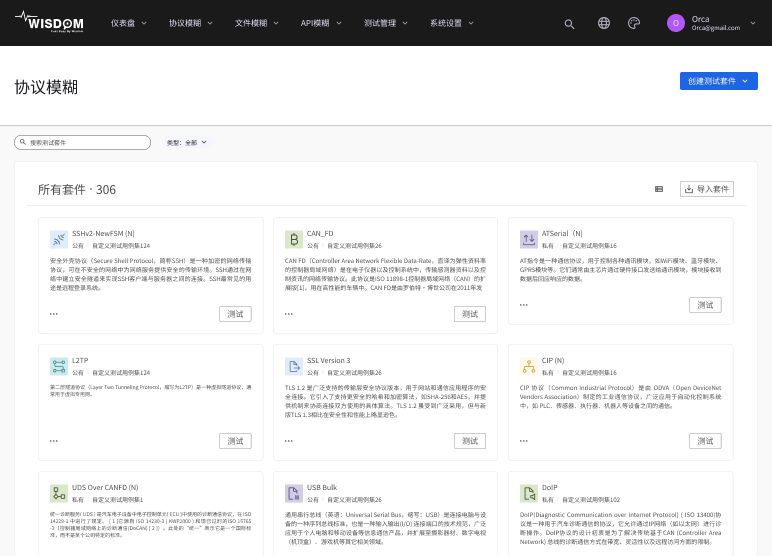
Task: Select the USB Bulk title
Action: [322, 488]
